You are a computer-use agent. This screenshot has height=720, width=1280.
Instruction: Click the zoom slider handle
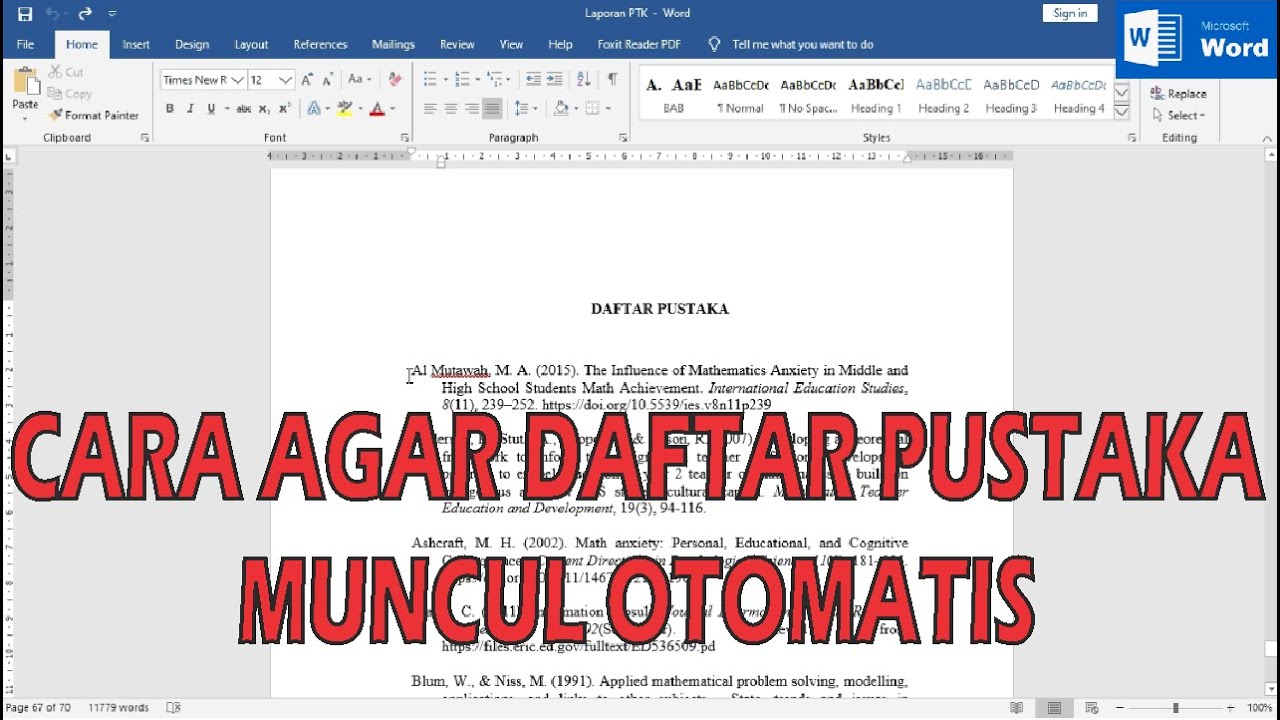point(1176,708)
